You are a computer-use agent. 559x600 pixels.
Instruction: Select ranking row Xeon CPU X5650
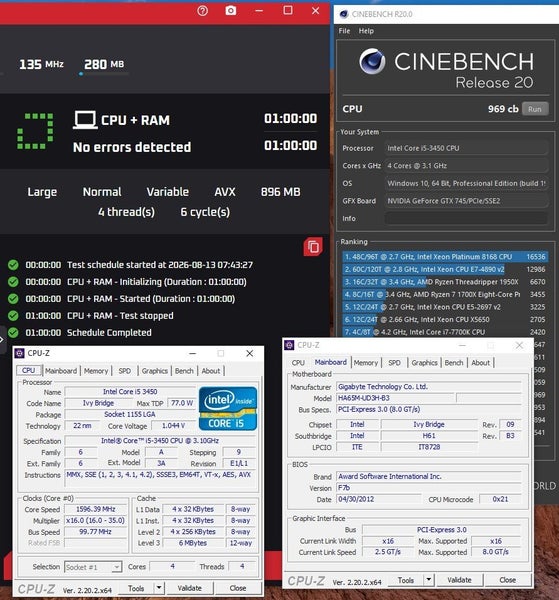click(x=445, y=320)
